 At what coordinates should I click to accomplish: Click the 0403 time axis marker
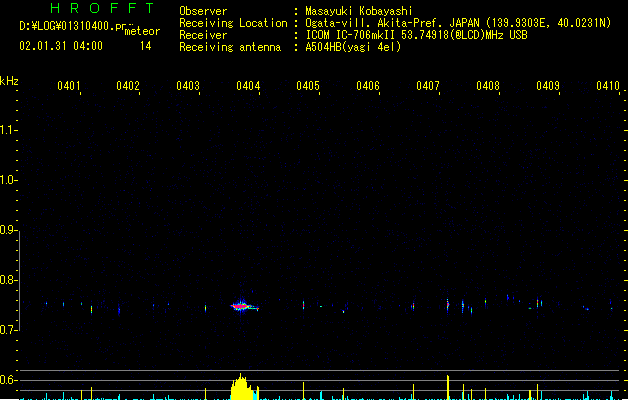point(188,86)
